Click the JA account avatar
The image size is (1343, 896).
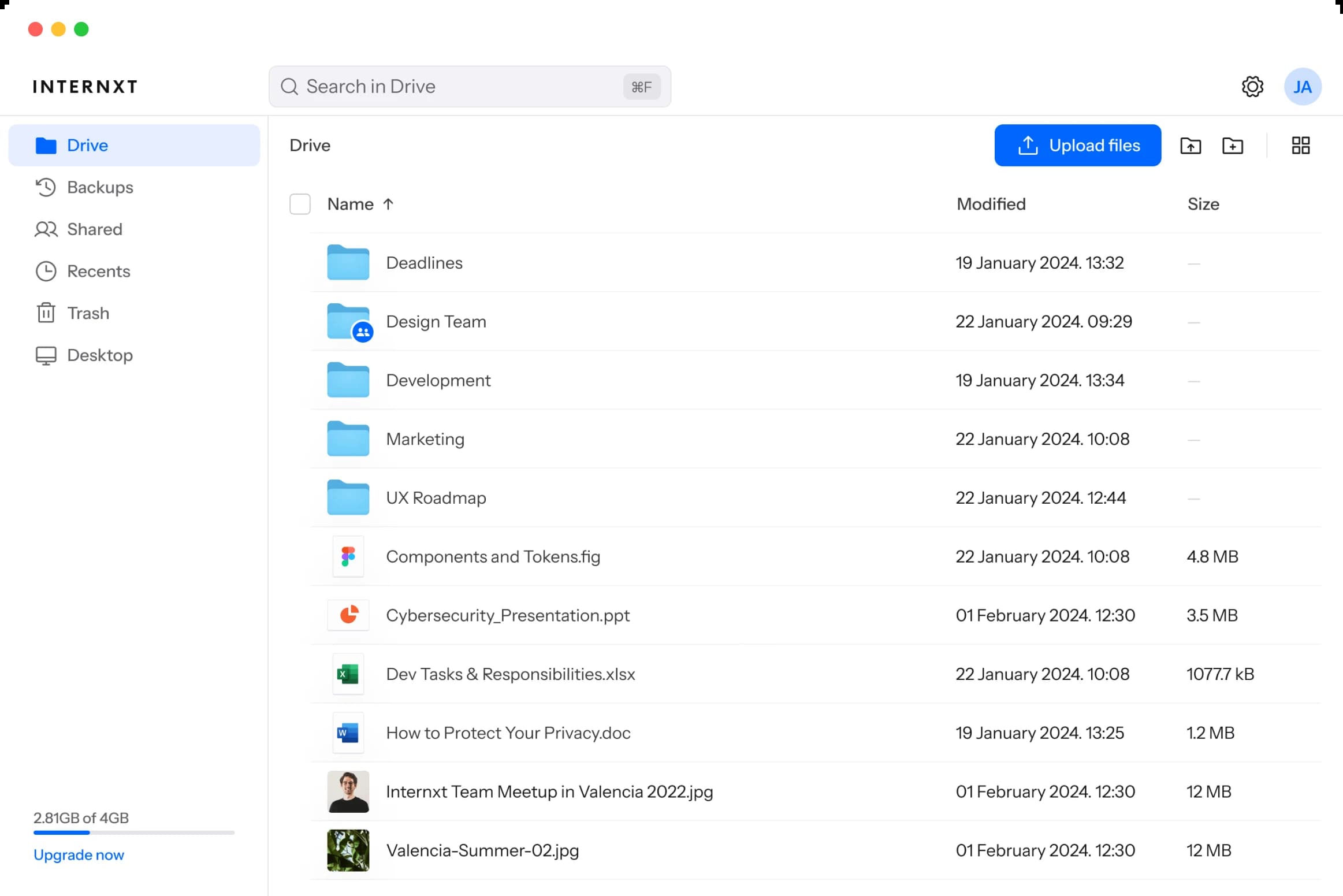1303,86
